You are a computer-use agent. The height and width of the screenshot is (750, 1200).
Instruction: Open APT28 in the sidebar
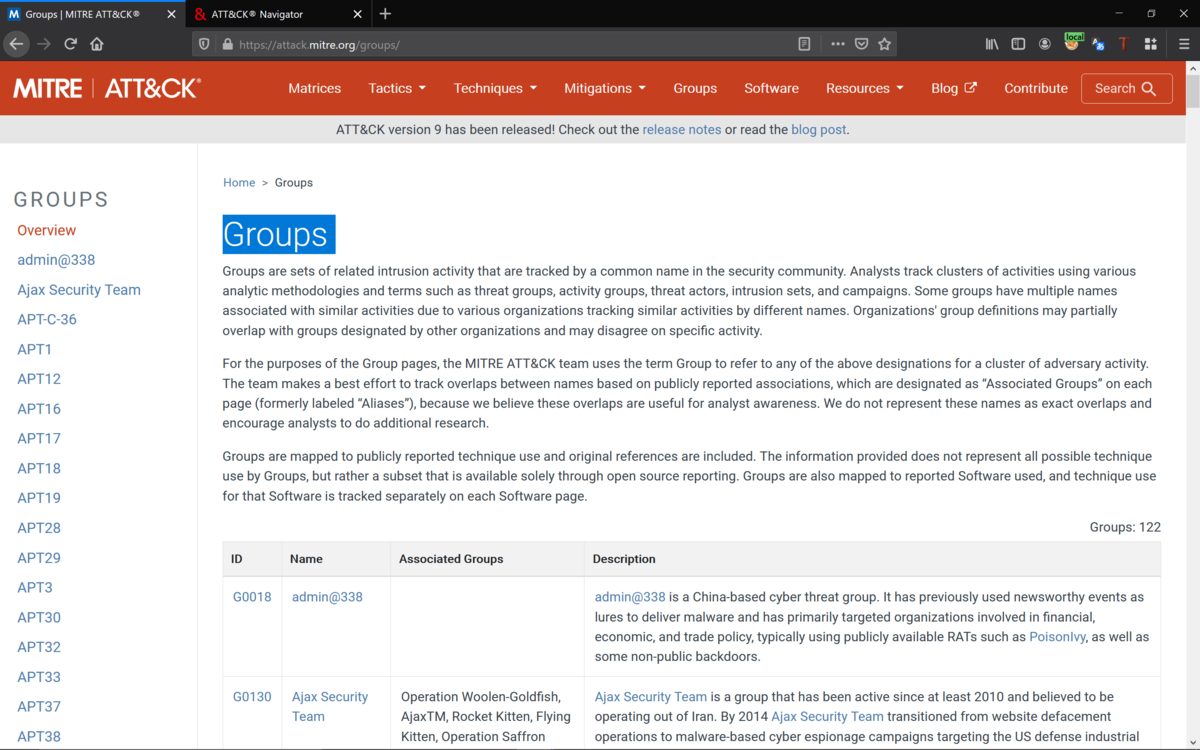click(39, 528)
